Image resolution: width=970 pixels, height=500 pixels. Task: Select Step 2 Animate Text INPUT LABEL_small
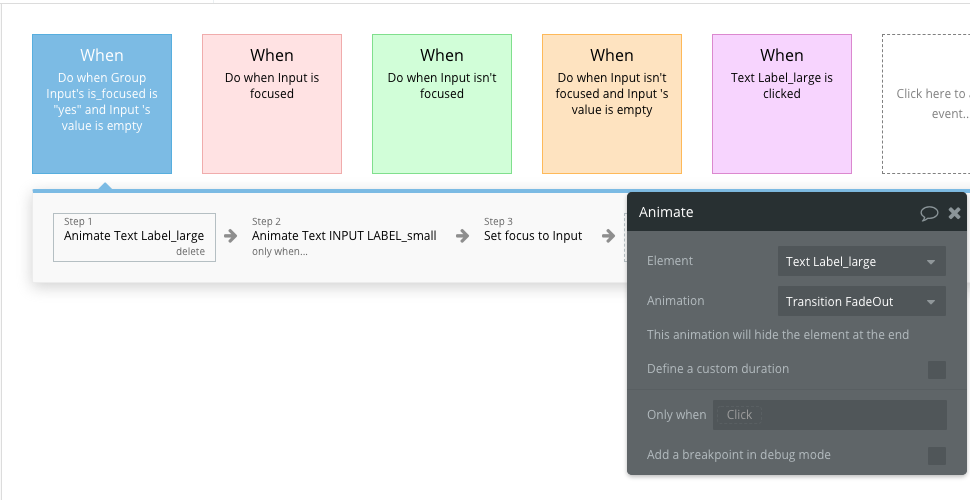[x=344, y=236]
